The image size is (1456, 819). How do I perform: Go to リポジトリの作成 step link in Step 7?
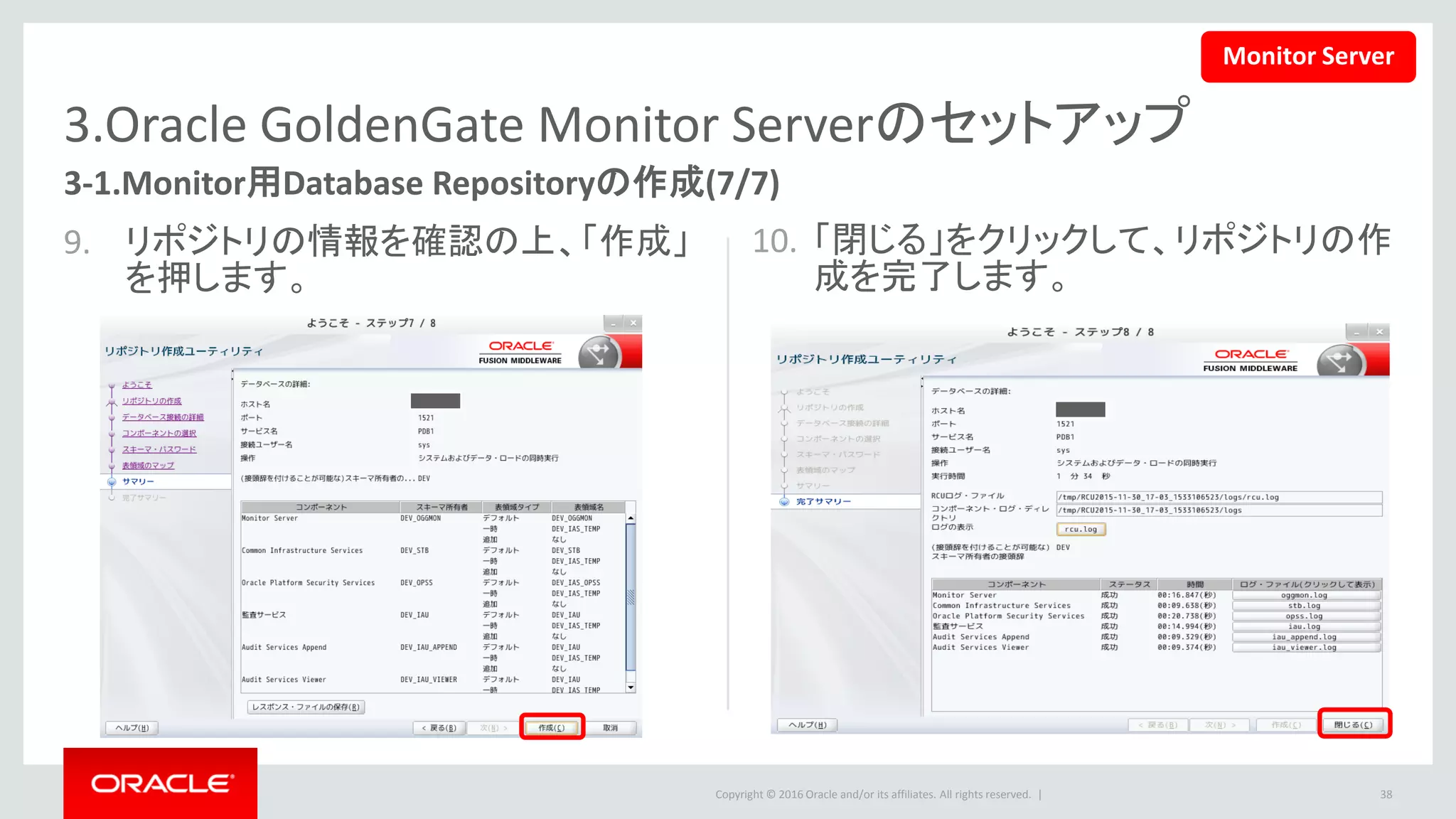pyautogui.click(x=151, y=401)
